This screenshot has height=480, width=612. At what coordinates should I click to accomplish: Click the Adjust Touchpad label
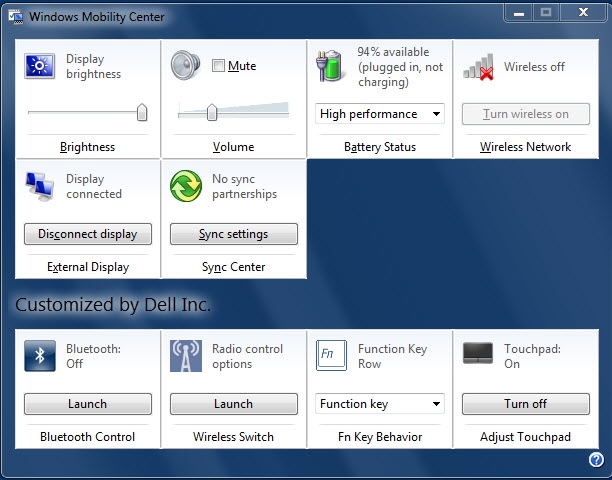pos(525,437)
